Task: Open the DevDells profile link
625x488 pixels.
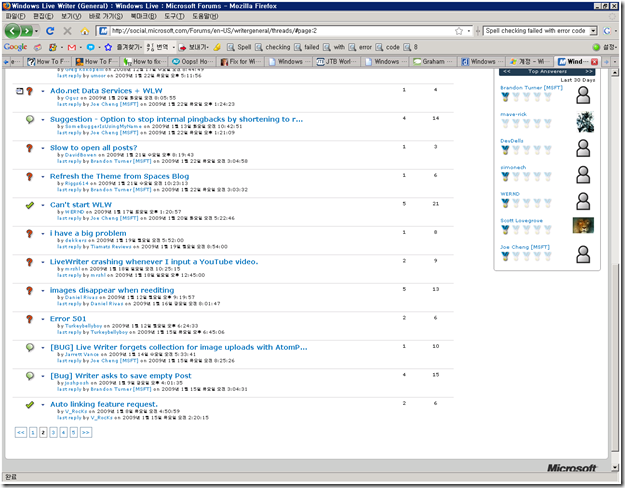Action: coord(512,141)
